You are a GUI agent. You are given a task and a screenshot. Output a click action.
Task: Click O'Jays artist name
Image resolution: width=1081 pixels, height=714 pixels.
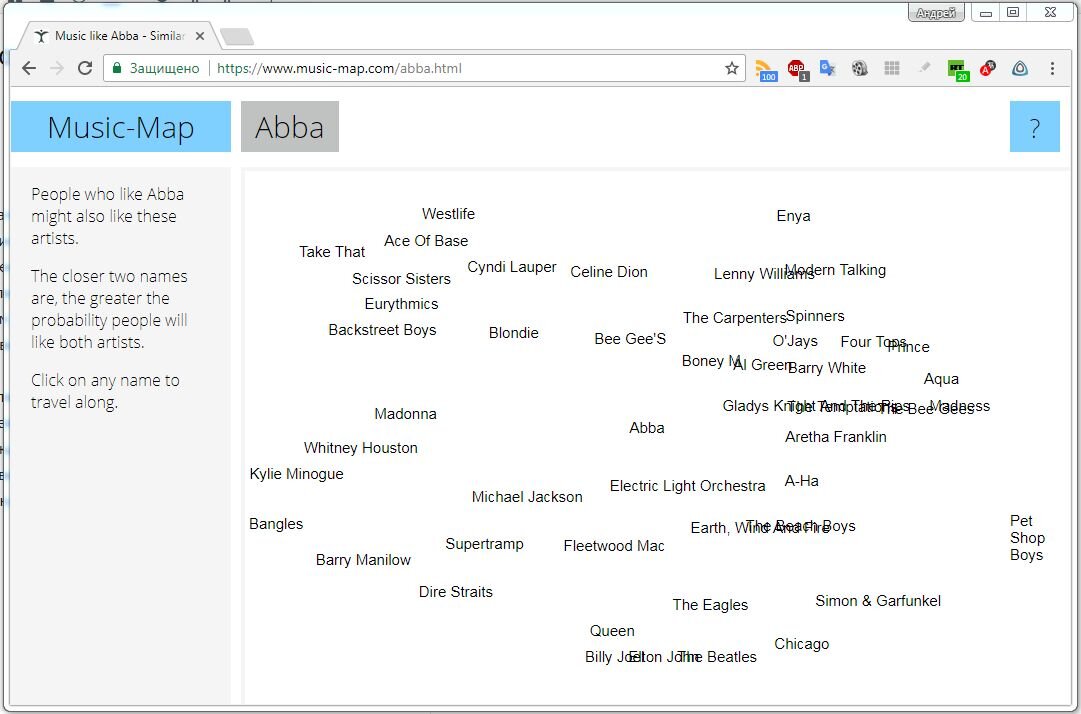795,340
